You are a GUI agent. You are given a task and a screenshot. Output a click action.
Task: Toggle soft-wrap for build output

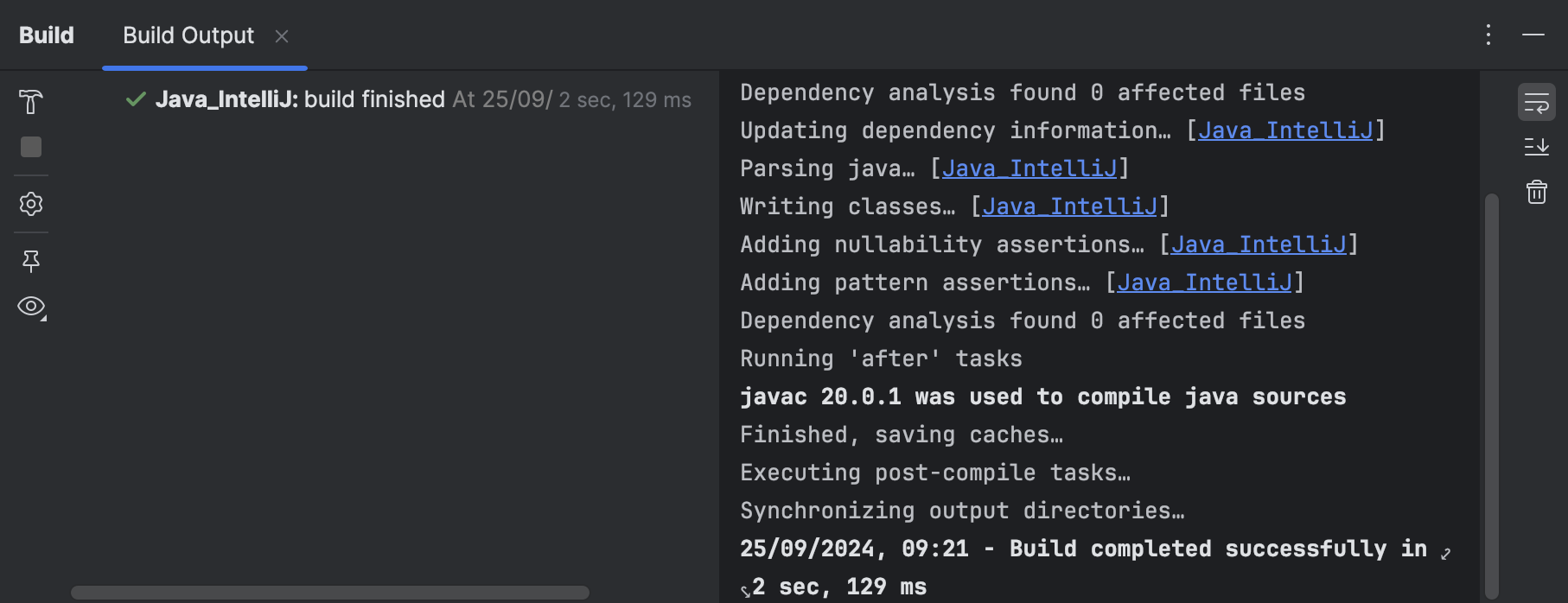1536,103
